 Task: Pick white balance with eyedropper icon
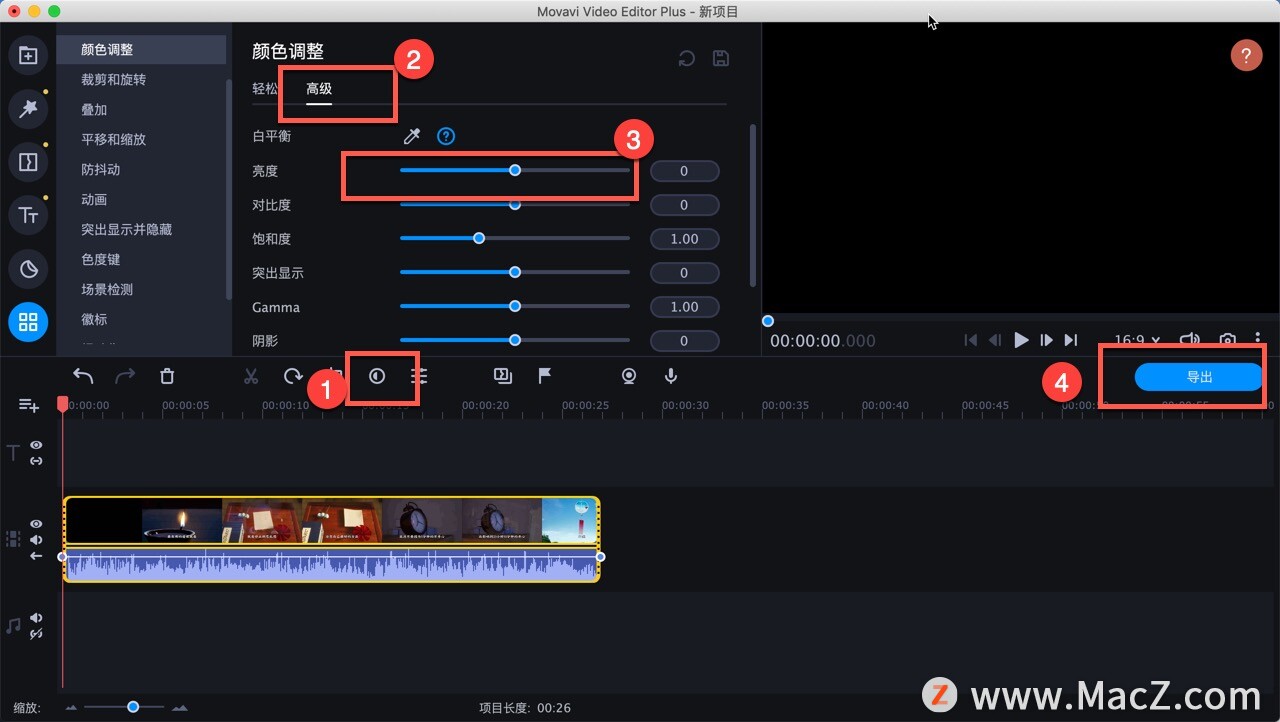coord(412,136)
